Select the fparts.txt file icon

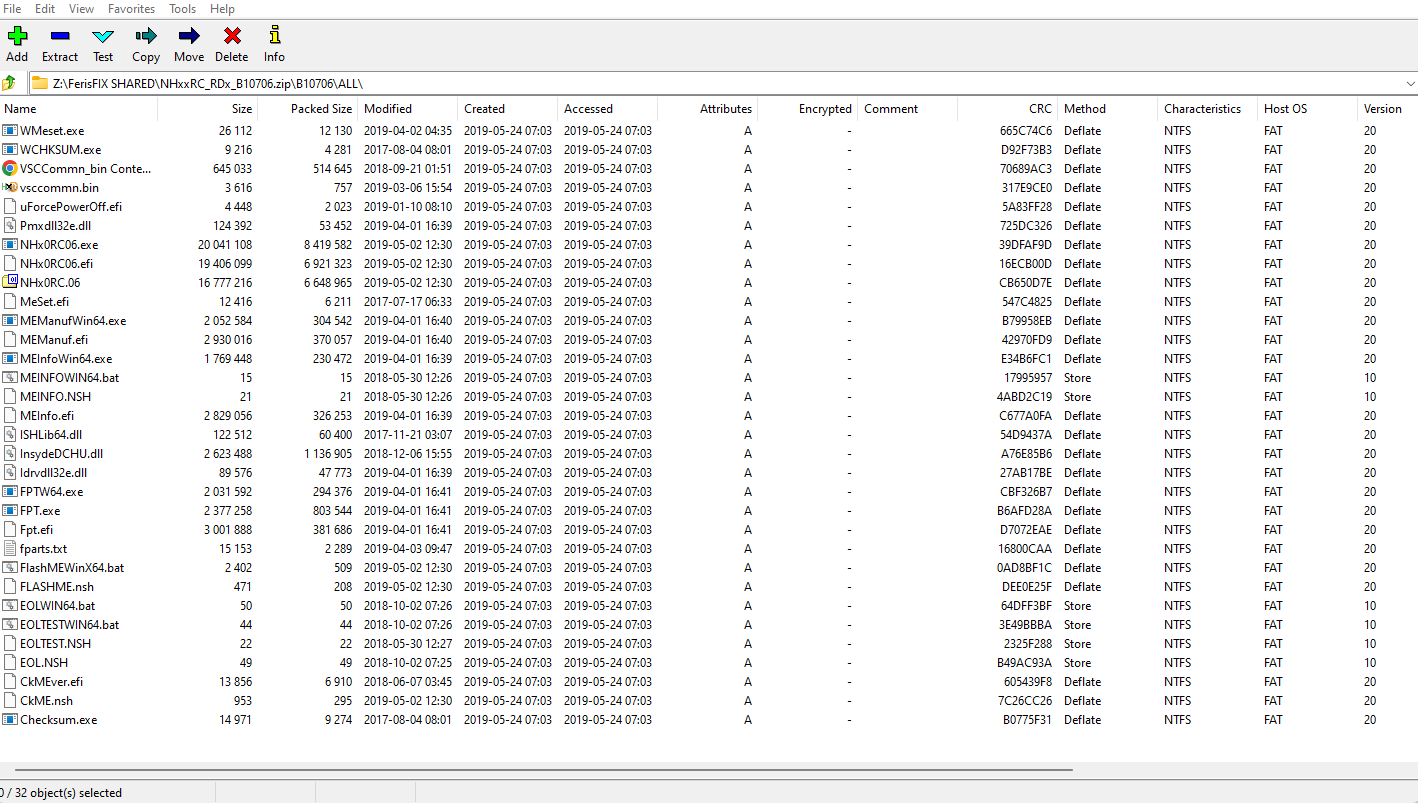pos(10,549)
